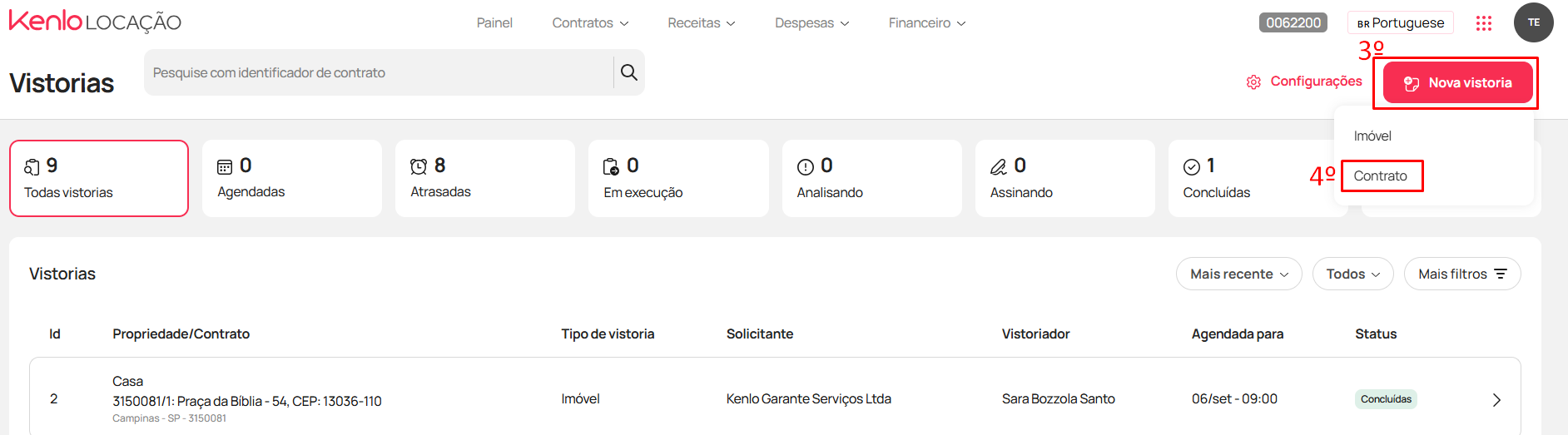Screen dimensions: 1568x435
Task: Click the Imóvel cell in row 2
Action: coord(580,398)
